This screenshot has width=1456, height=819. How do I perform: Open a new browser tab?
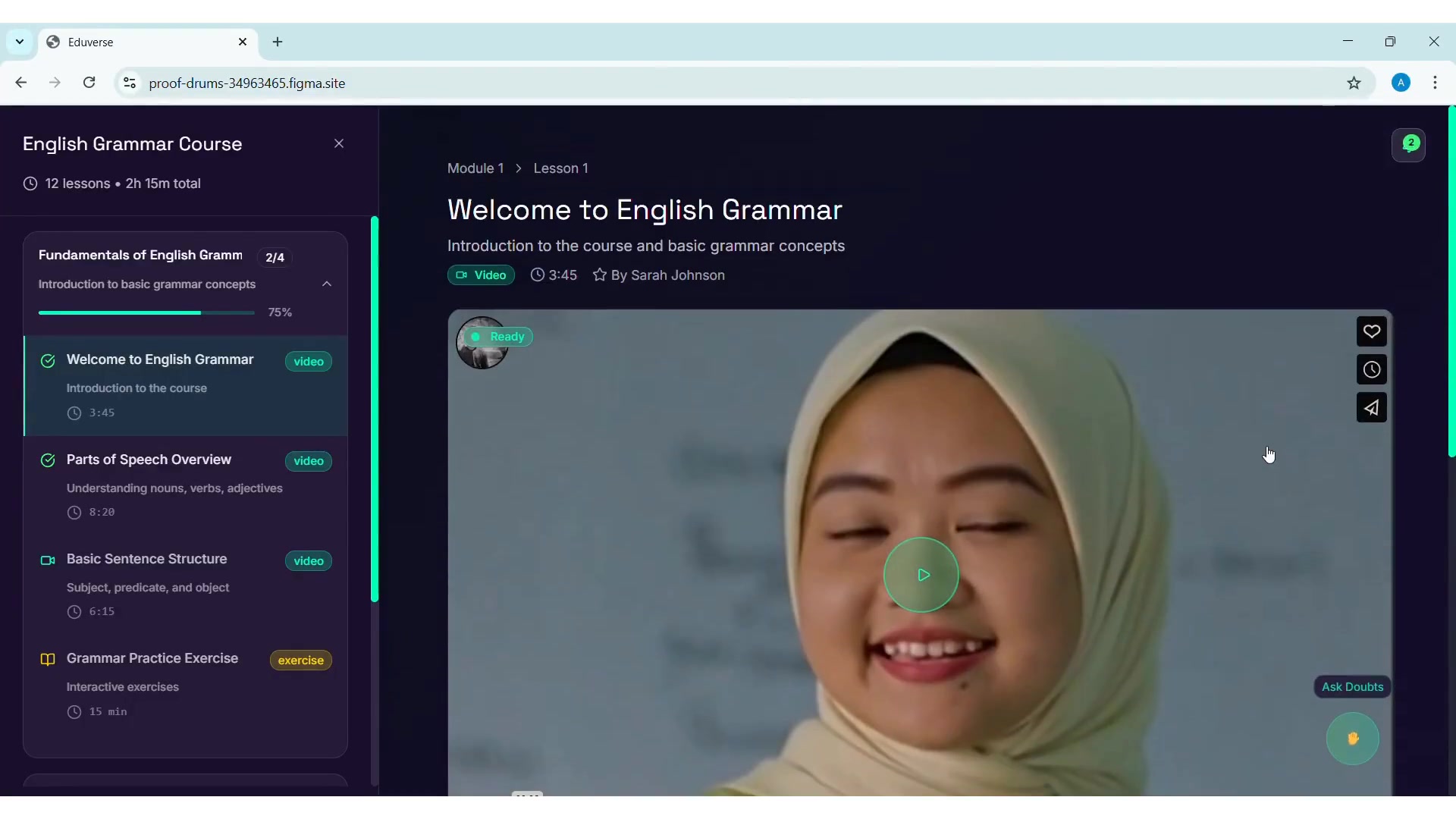tap(278, 42)
